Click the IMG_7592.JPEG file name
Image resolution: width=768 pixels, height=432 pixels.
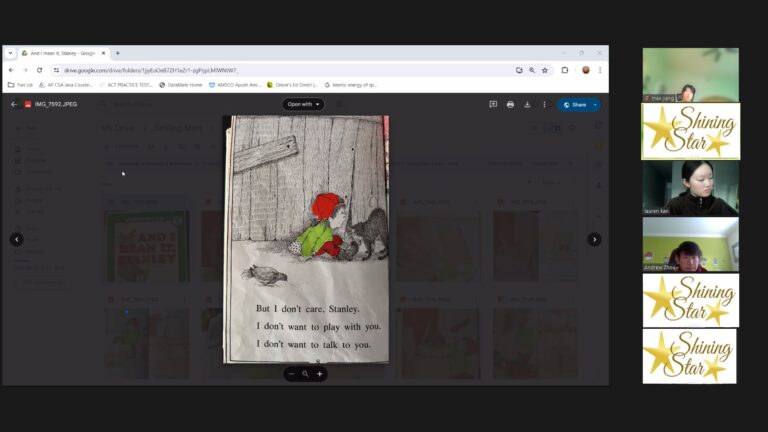[56, 104]
